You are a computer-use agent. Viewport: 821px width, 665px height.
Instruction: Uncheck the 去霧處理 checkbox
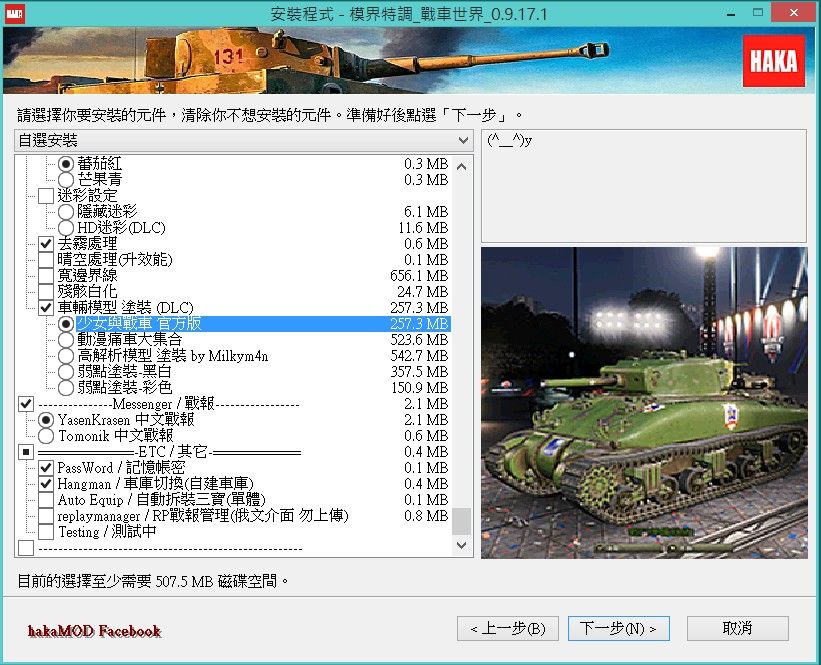pos(46,243)
